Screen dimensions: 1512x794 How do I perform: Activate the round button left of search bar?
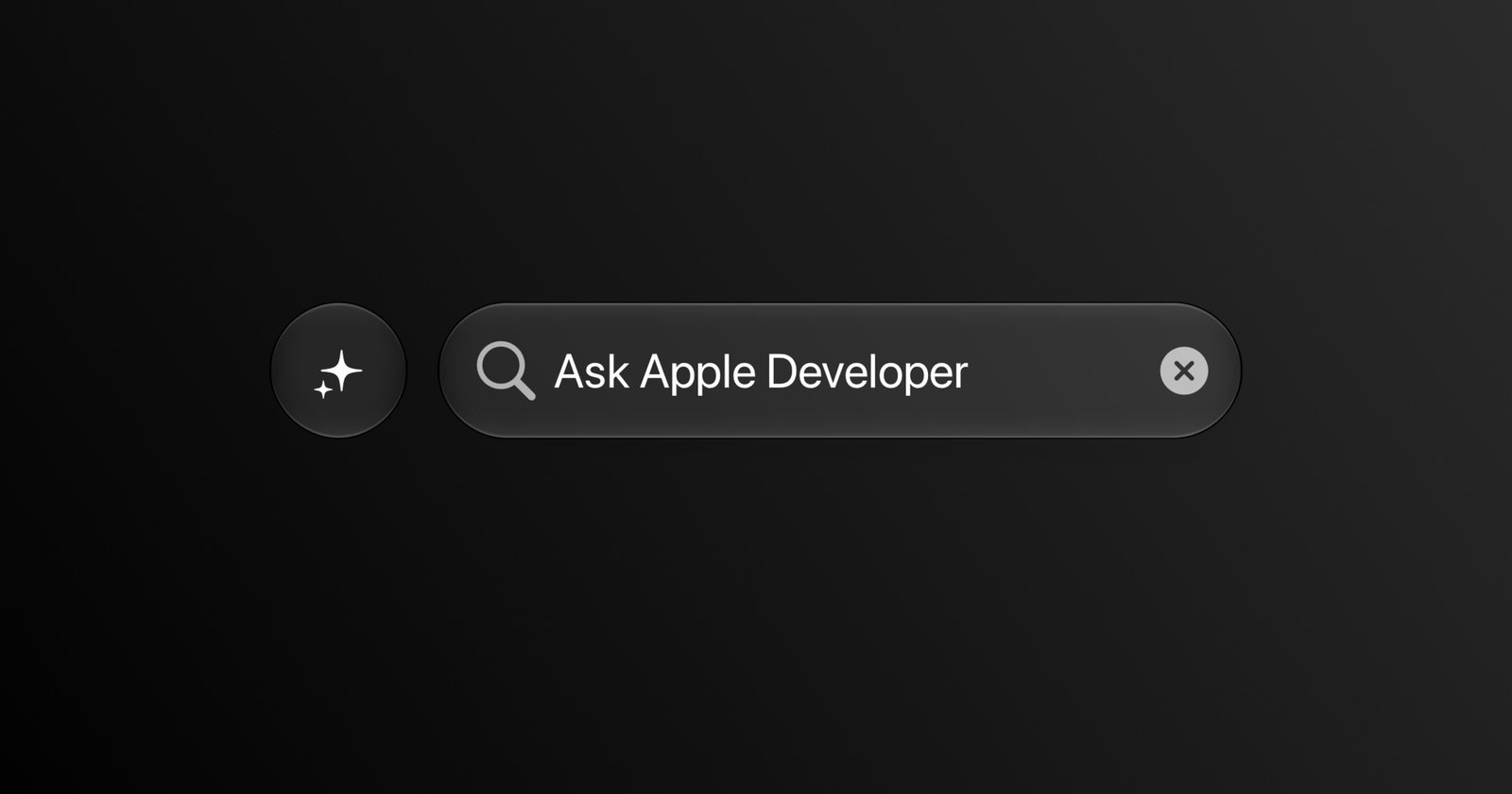(x=338, y=371)
